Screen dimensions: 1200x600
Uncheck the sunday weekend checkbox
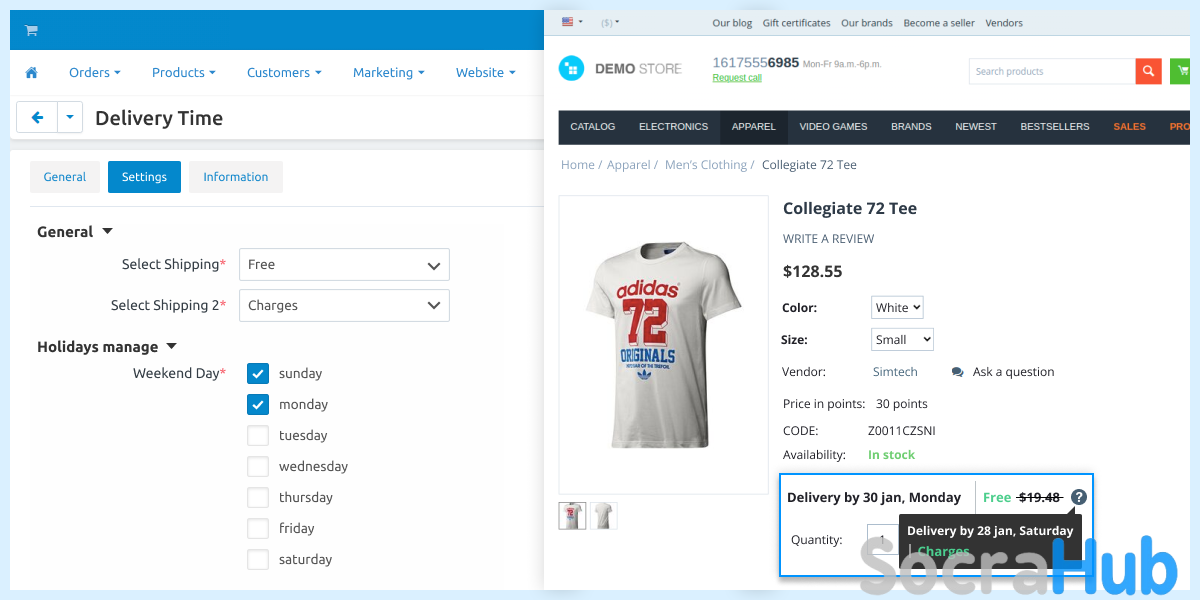click(258, 373)
